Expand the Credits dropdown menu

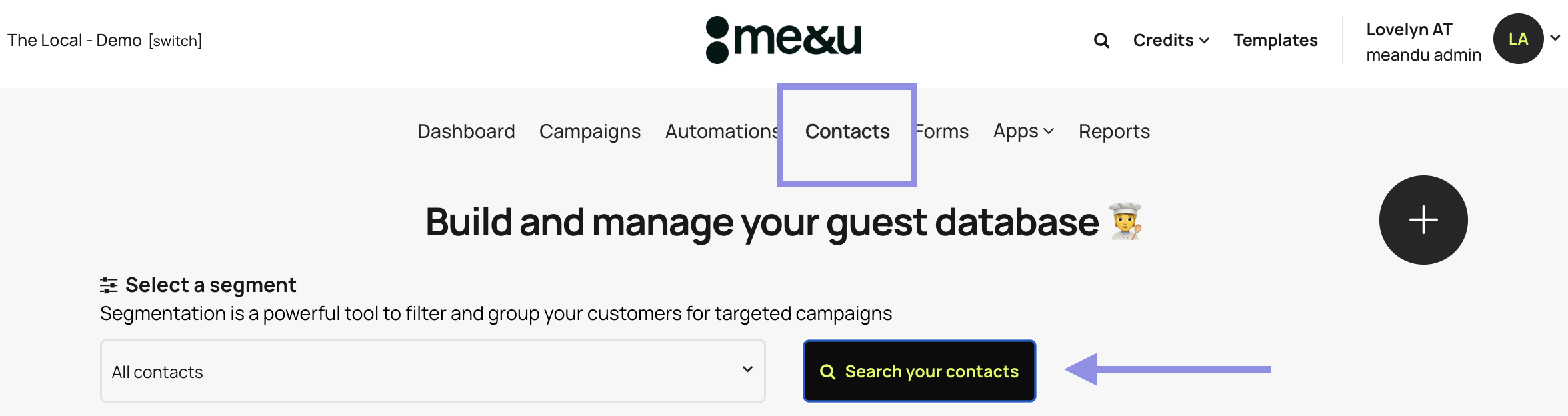1171,41
